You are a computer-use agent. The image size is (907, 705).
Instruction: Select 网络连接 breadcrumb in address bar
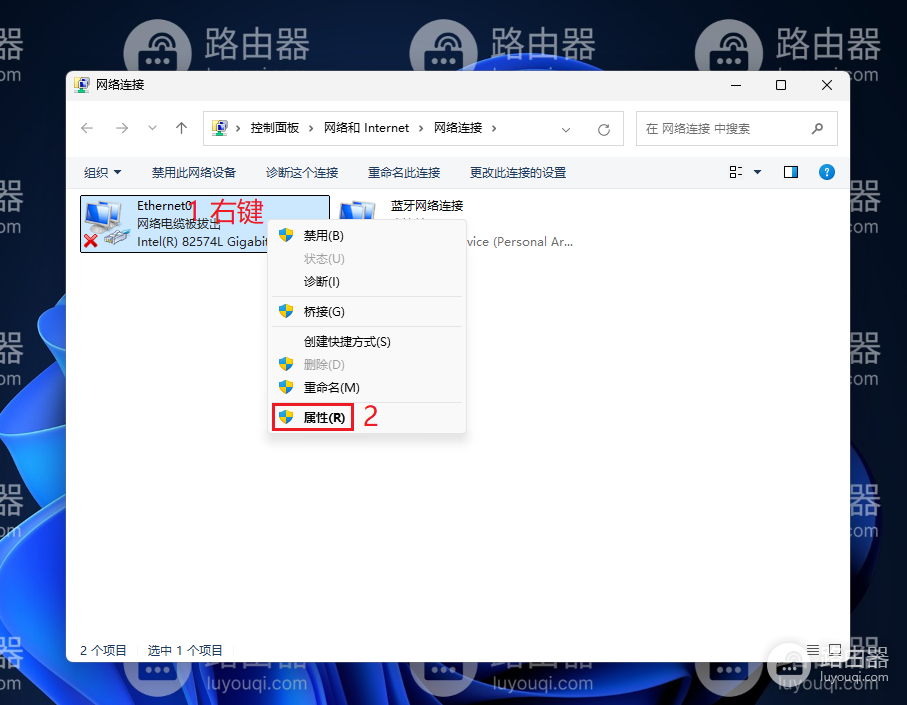point(458,128)
